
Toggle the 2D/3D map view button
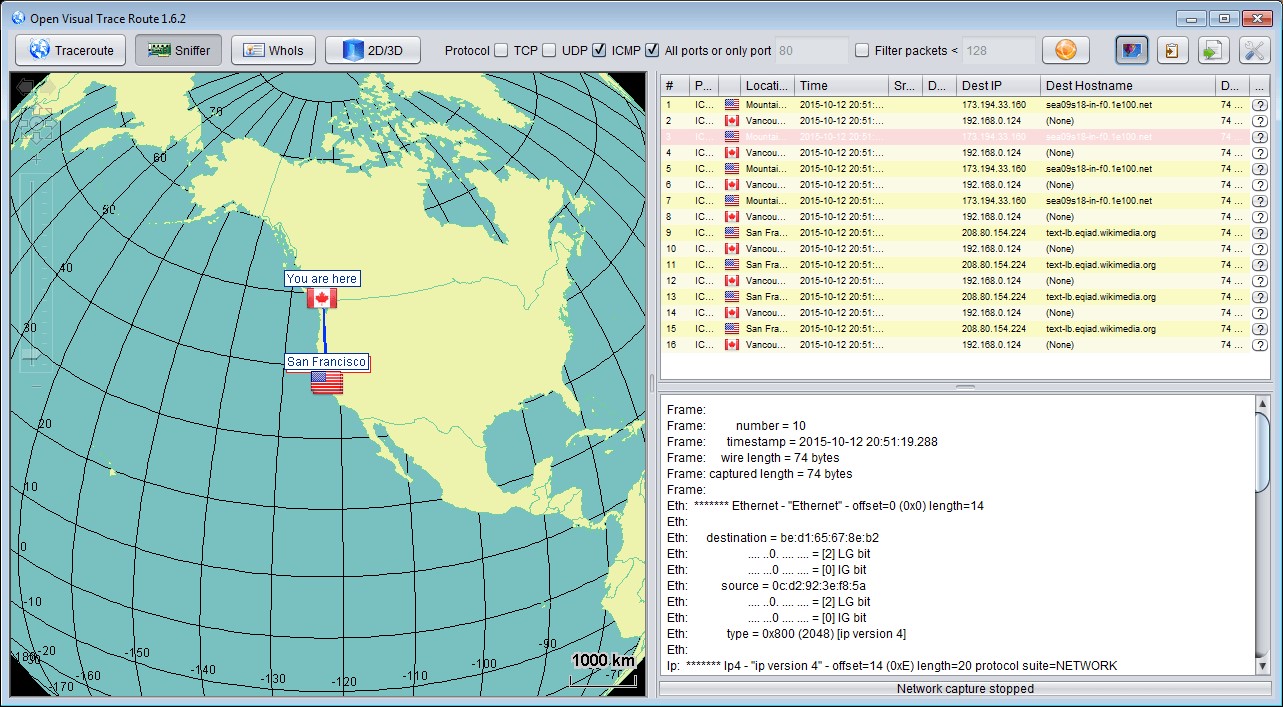click(372, 50)
